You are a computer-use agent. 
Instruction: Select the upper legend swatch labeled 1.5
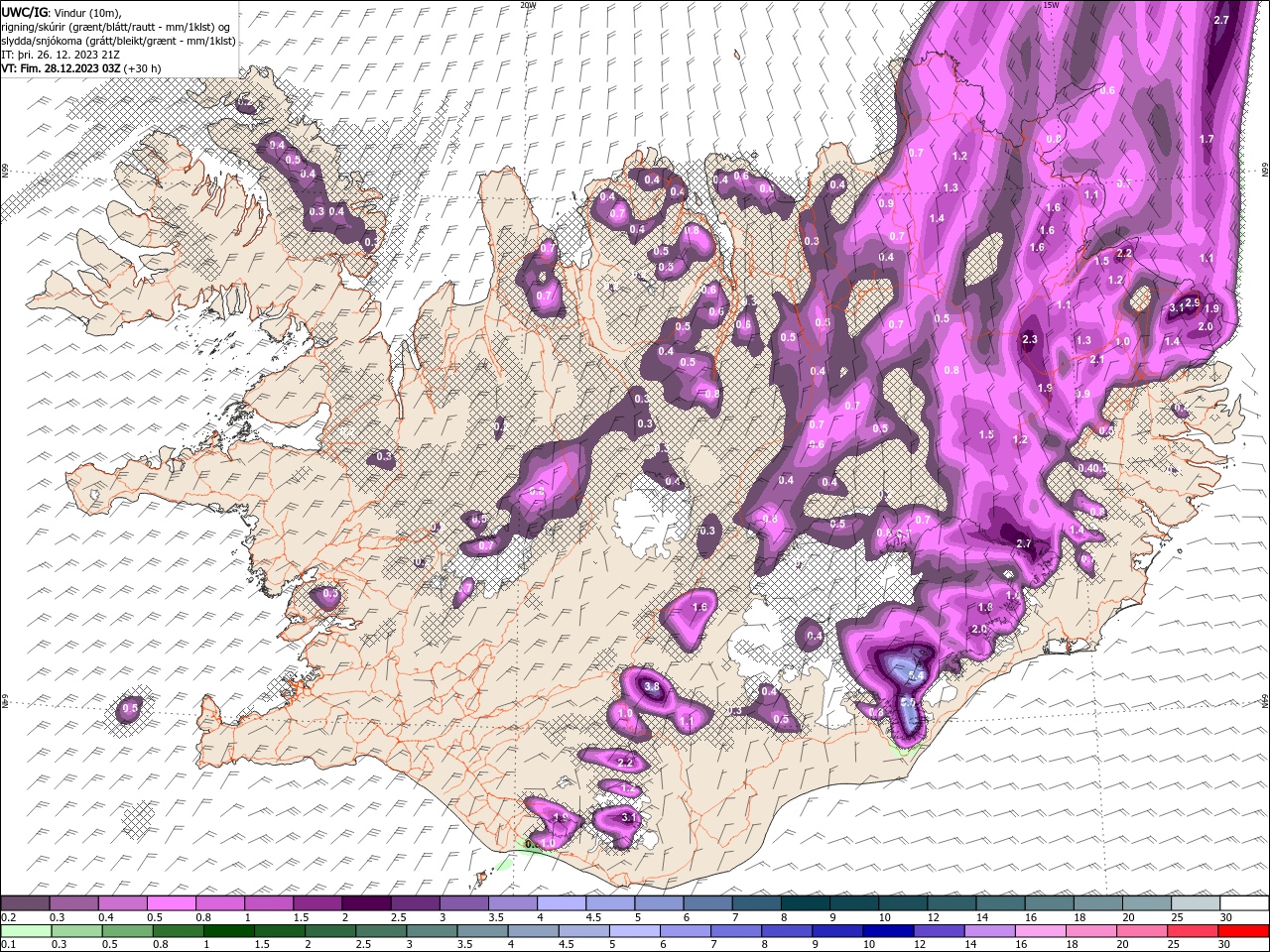point(317,902)
